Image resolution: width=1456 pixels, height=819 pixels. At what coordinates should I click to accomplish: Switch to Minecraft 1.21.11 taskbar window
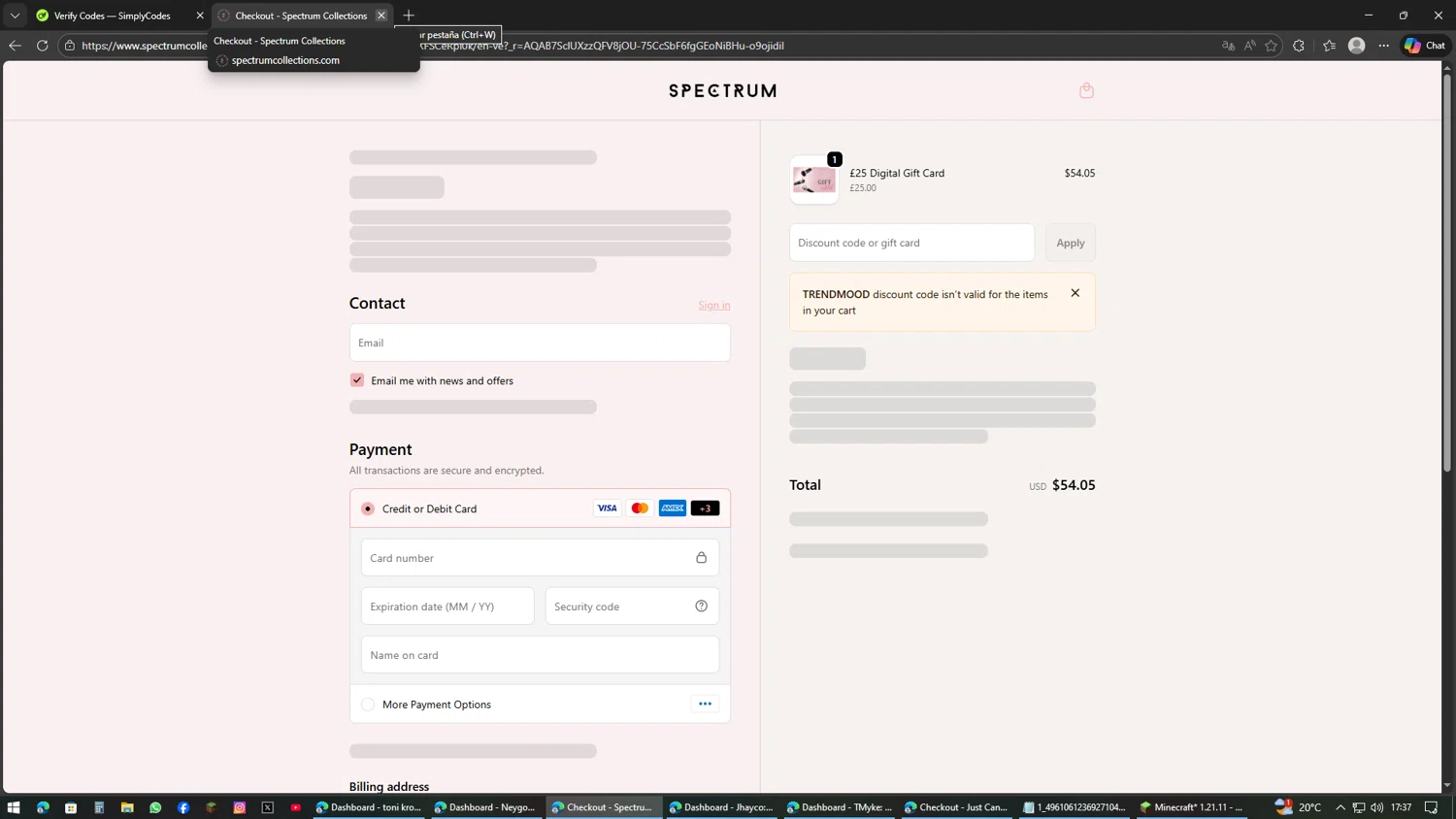pos(1192,807)
